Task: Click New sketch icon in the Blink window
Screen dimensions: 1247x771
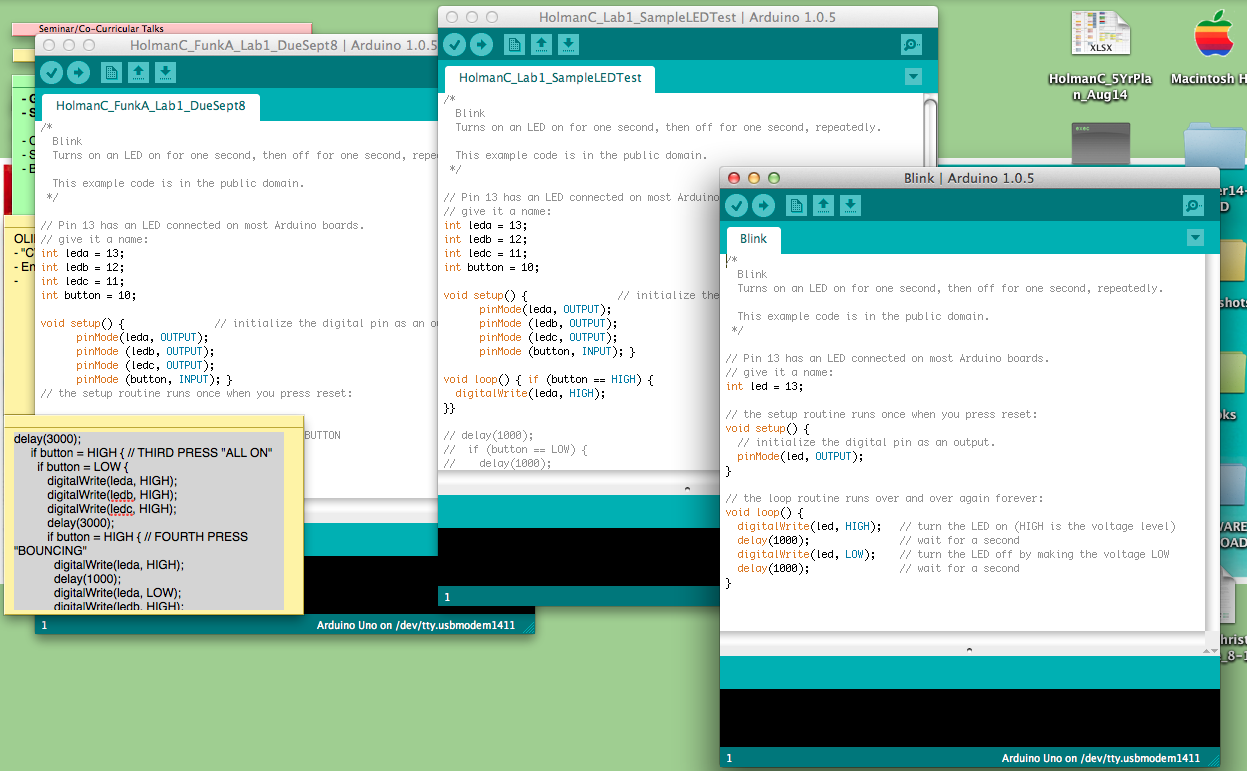Action: (796, 206)
